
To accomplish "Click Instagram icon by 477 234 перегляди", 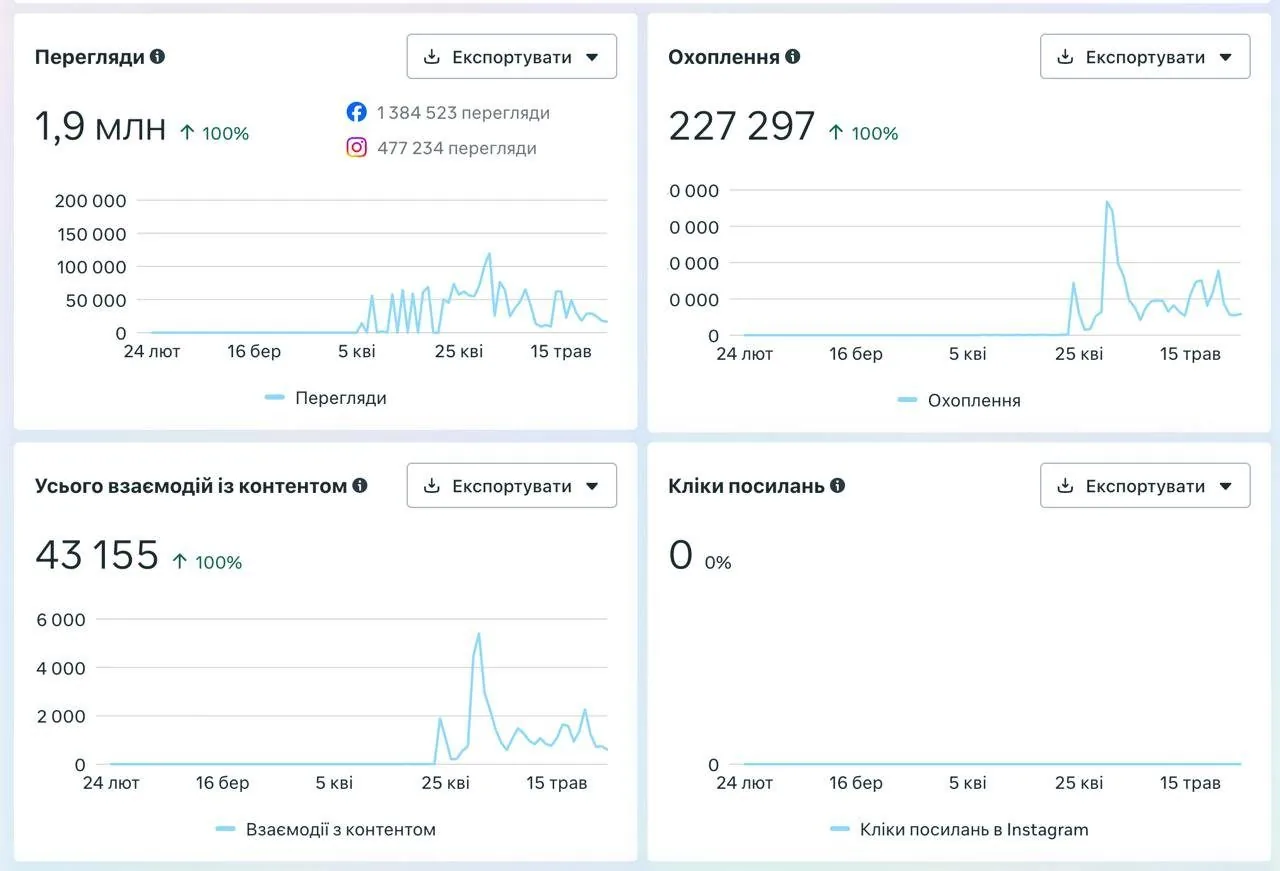I will point(357,148).
